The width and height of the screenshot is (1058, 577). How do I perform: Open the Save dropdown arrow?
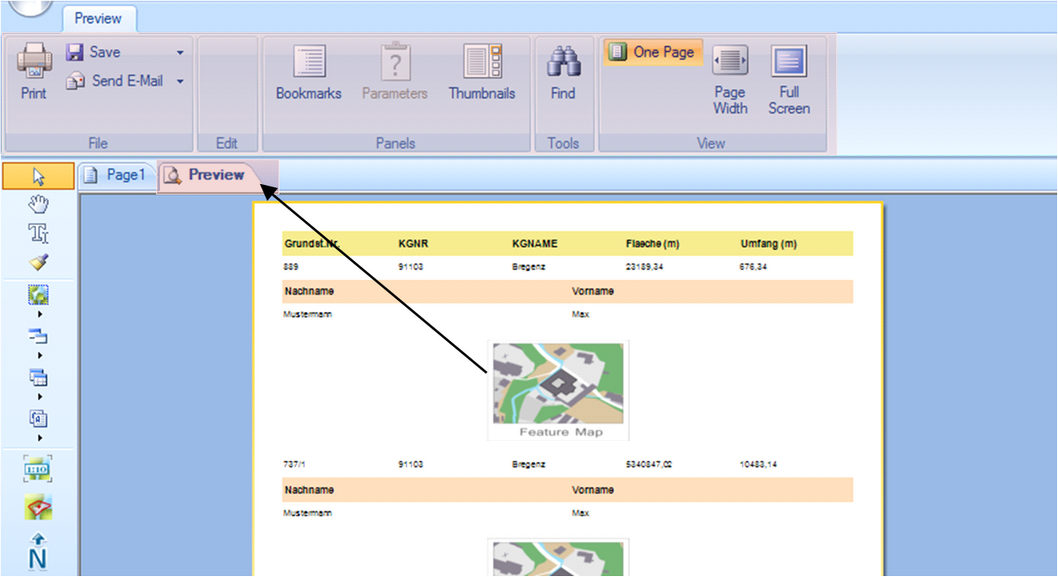(180, 53)
